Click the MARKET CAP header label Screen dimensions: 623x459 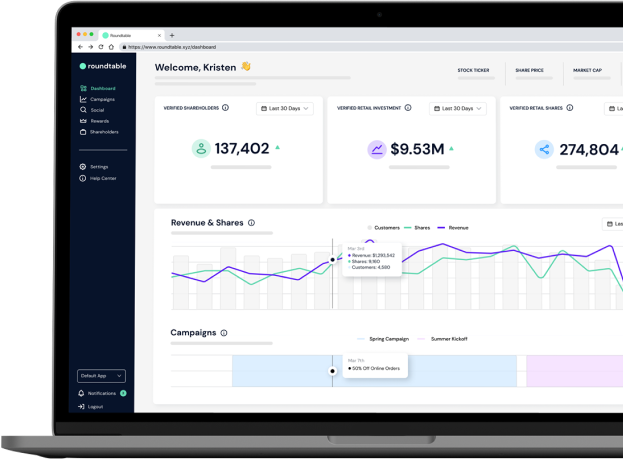[x=587, y=70]
